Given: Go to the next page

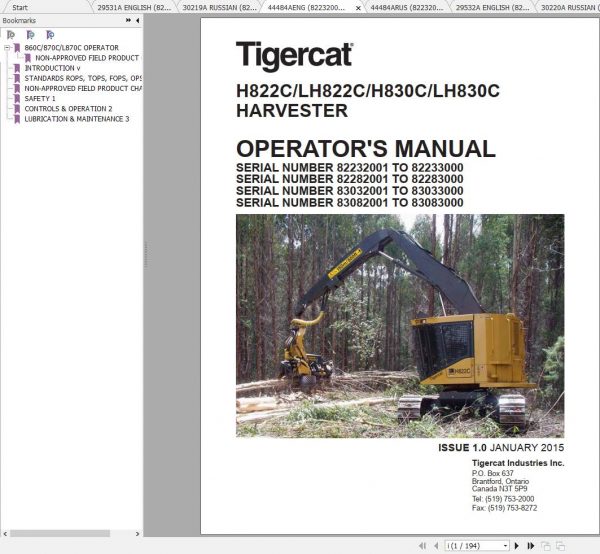Looking at the screenshot, I should pyautogui.click(x=517, y=546).
